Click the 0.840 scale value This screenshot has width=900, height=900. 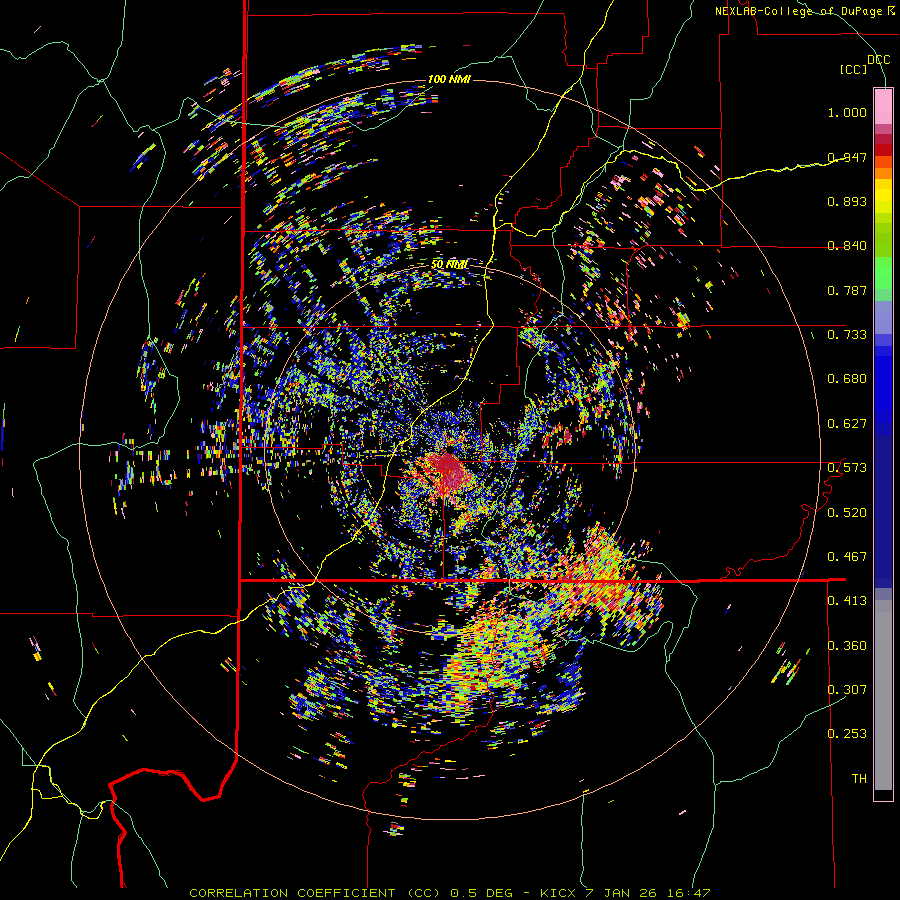pos(847,246)
